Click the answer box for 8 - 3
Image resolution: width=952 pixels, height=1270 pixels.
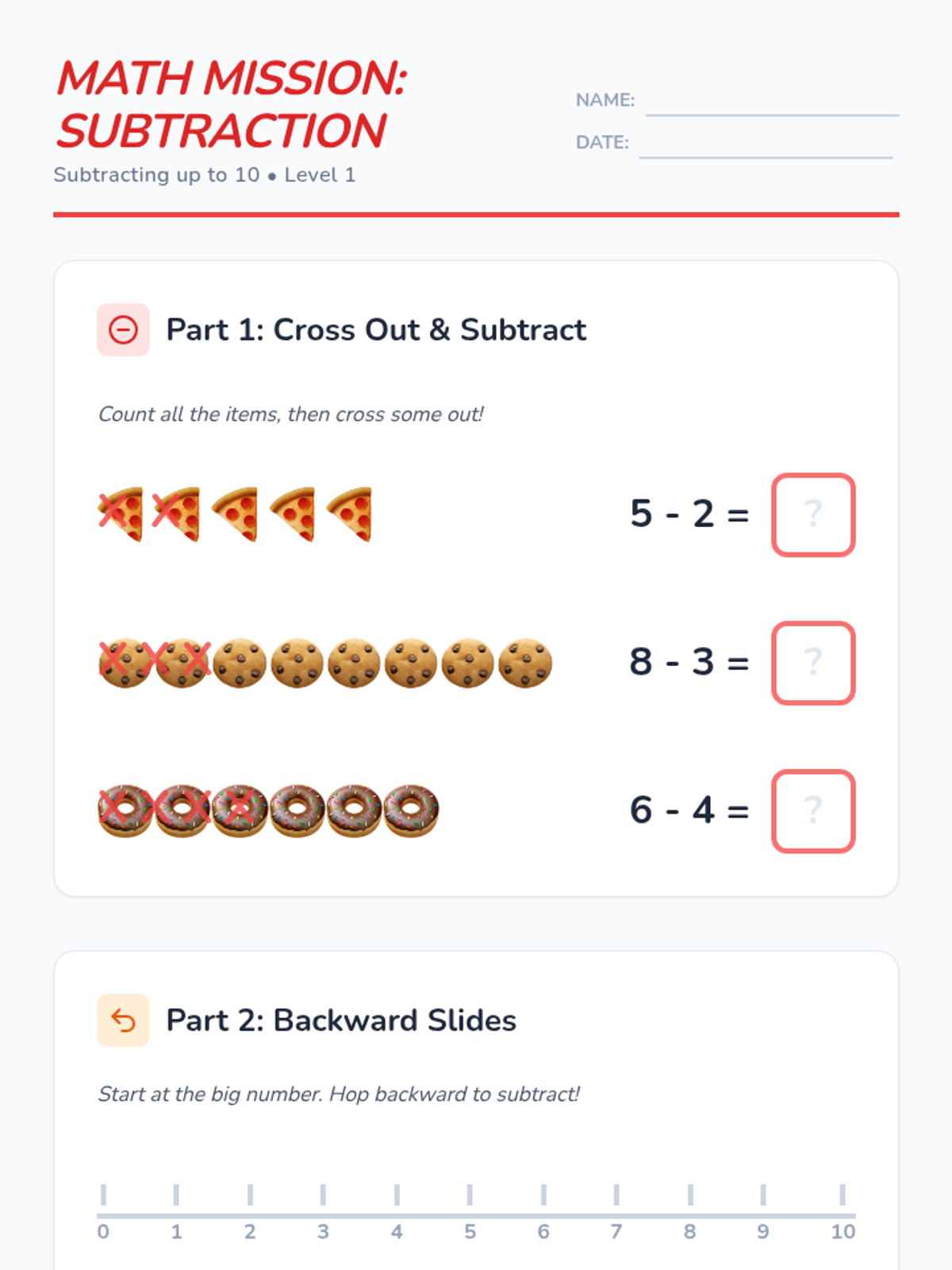point(813,663)
